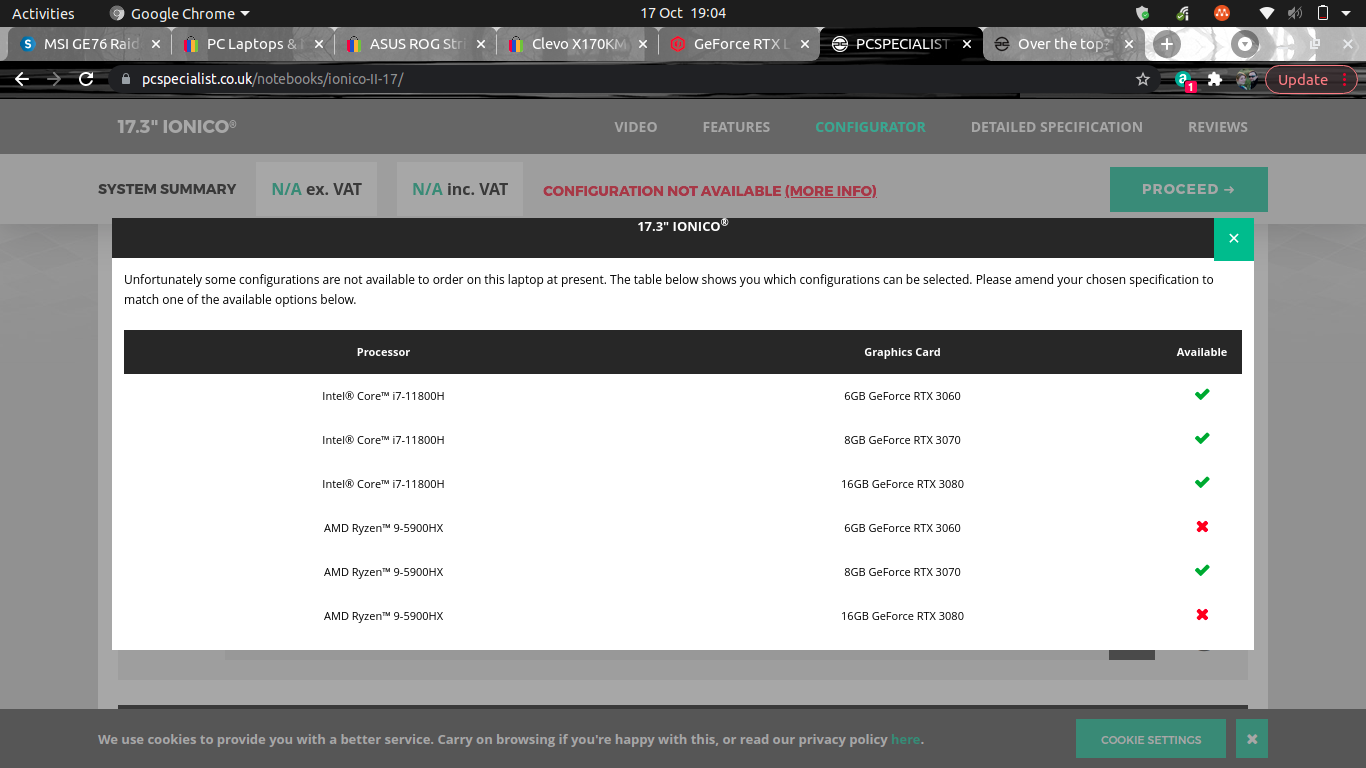Screen dimensions: 1366x768
Task: Open the Google Chrome app menu
Action: point(179,13)
